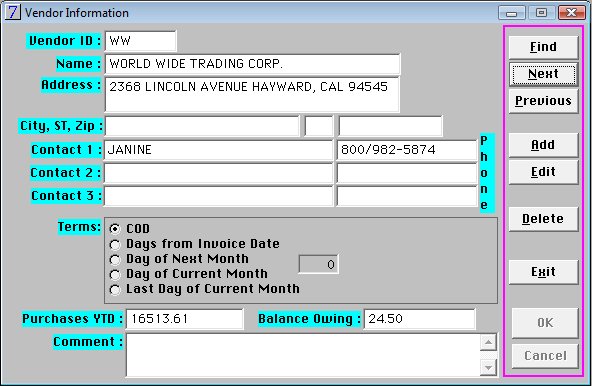Click the Edit button
The image size is (592, 386).
(x=543, y=172)
